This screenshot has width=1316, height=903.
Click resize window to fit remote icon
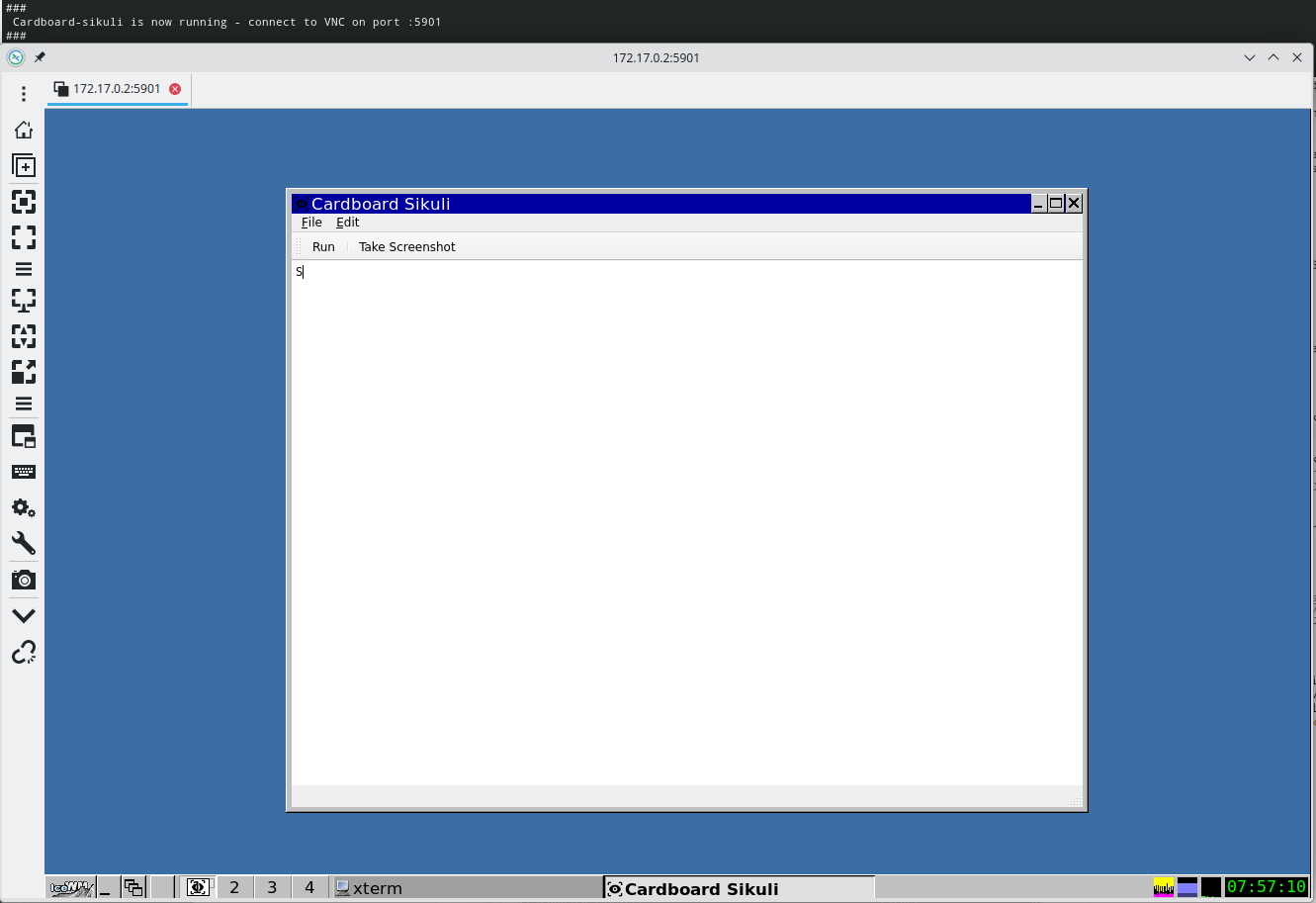tap(24, 201)
